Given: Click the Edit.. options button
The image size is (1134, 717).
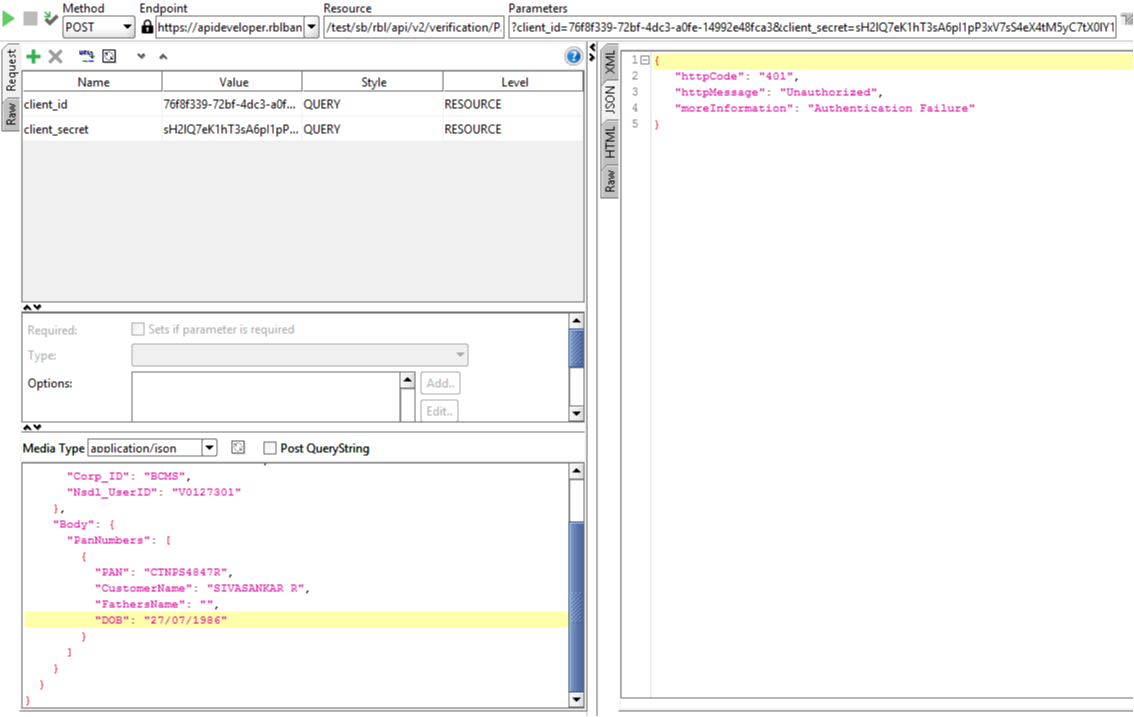Looking at the screenshot, I should pyautogui.click(x=440, y=411).
